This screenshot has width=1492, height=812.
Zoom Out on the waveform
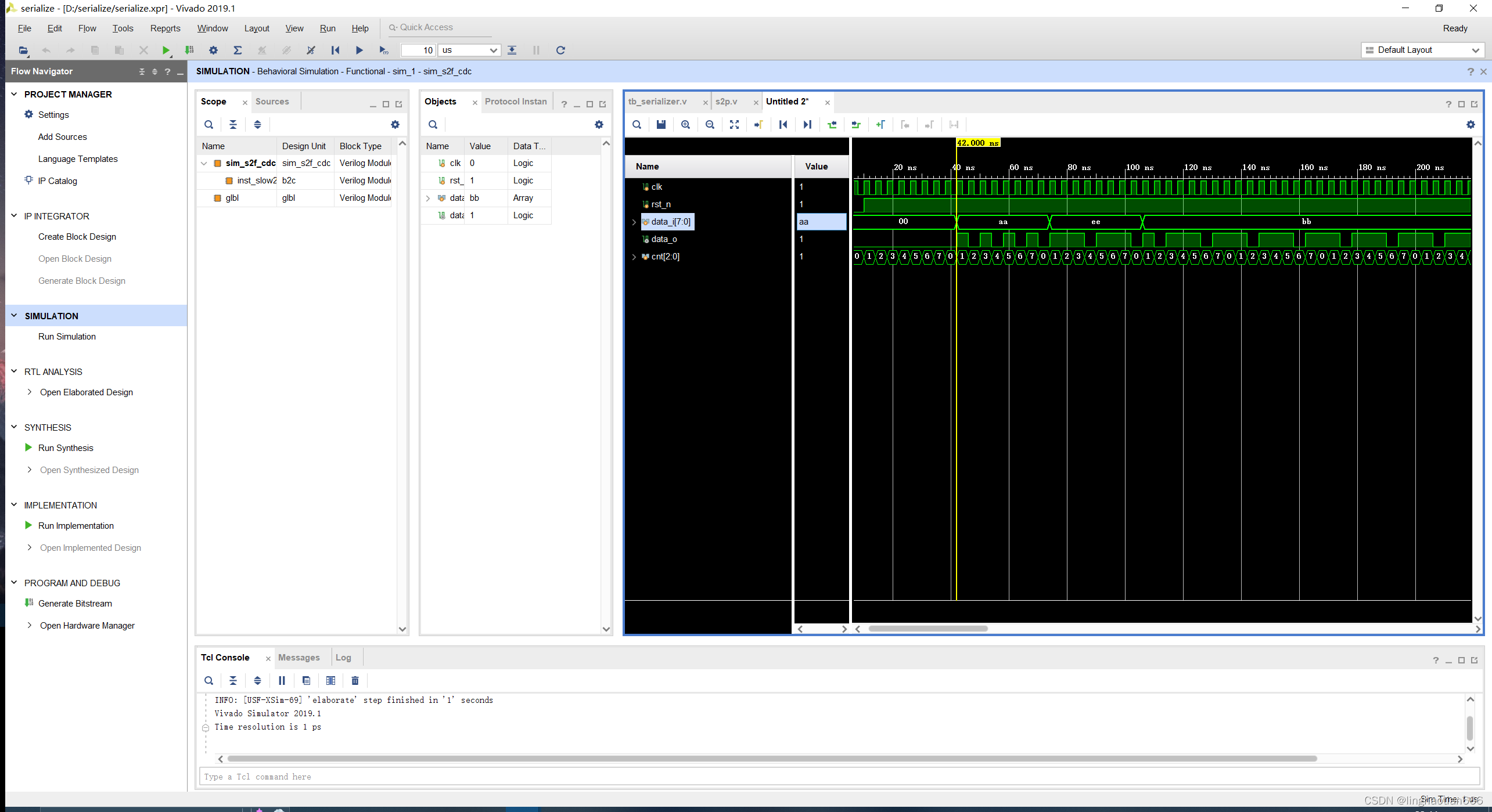tap(710, 124)
